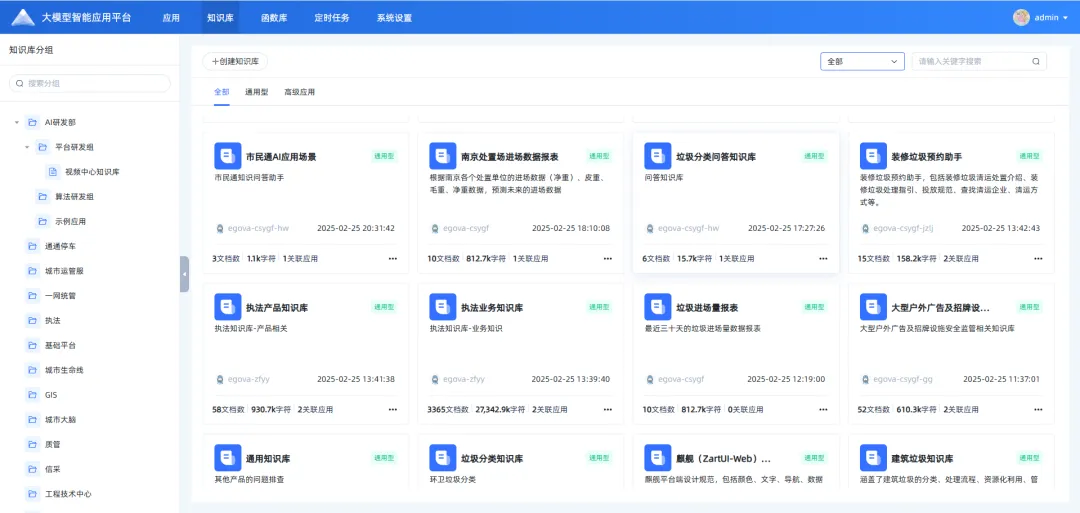Open more options on 垃圾分类问答知识库 card
This screenshot has height=513, width=1080.
pyautogui.click(x=823, y=258)
